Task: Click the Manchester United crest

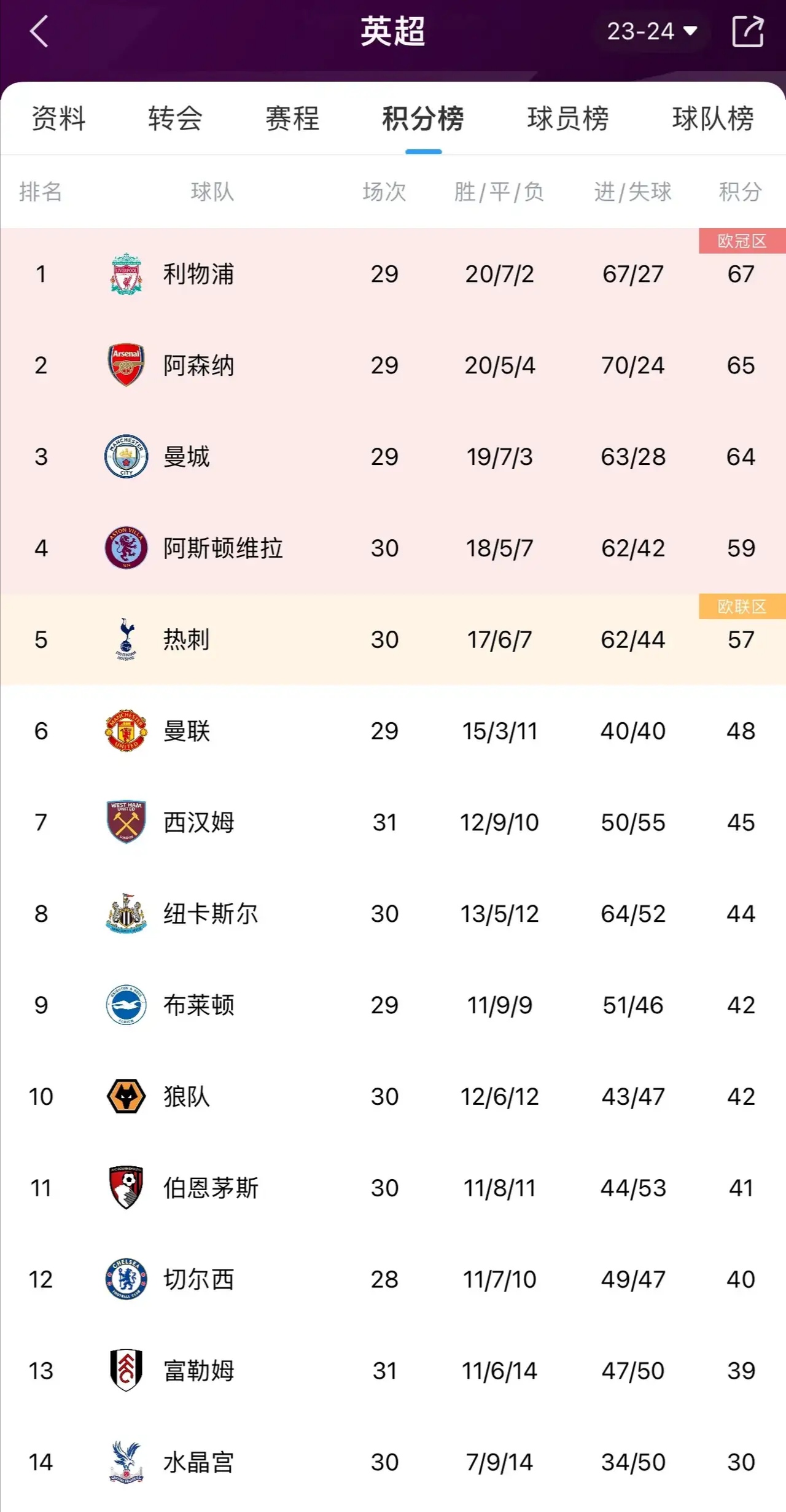Action: pyautogui.click(x=125, y=731)
